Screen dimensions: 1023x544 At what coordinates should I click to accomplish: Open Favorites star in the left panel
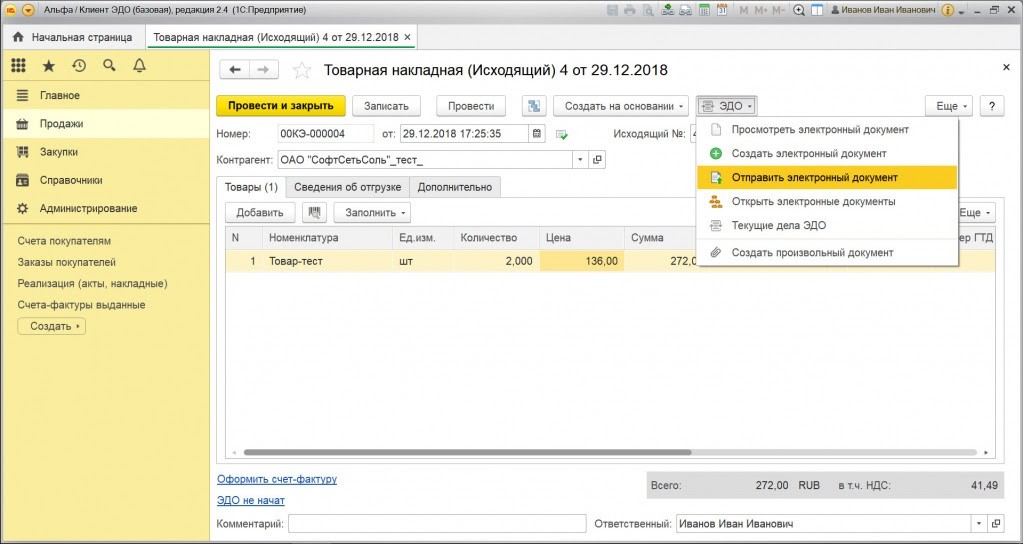coord(48,66)
